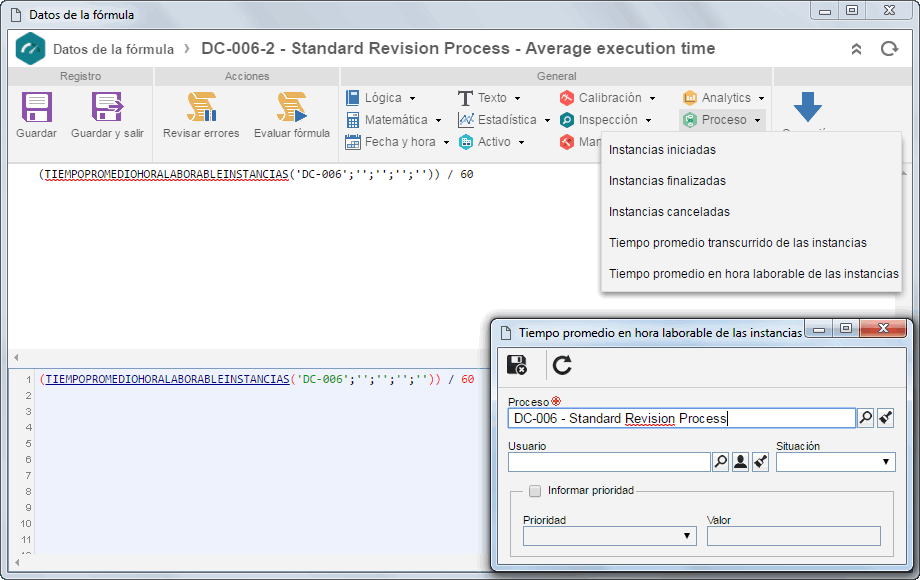Viewport: 920px width, 580px height.
Task: Click the bottom scrollbar's left arrow
Action: click(16, 562)
